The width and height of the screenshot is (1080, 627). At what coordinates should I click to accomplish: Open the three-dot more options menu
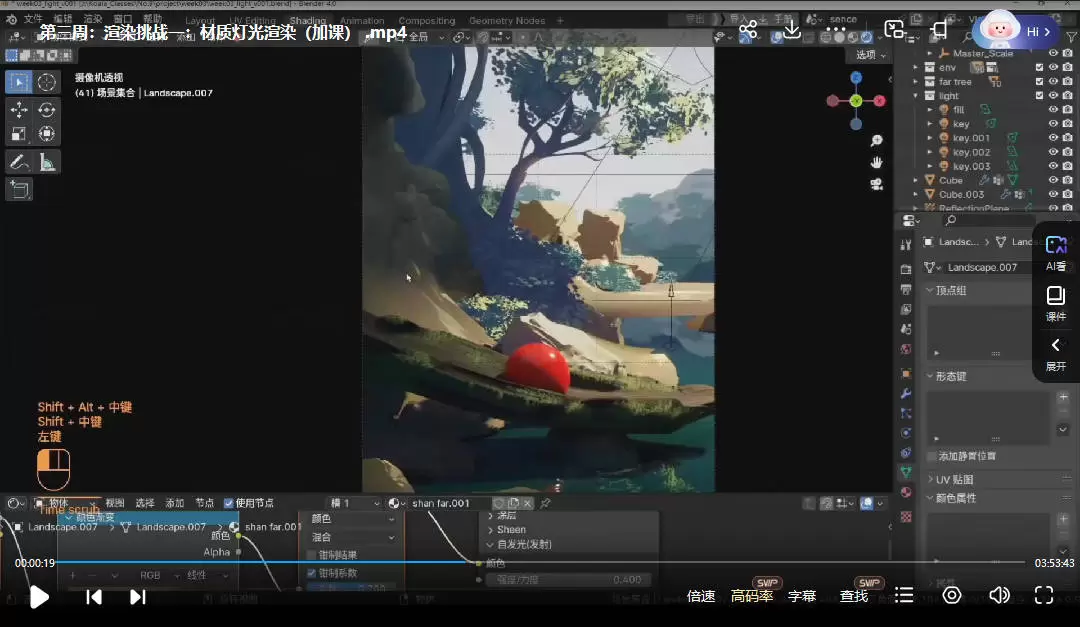[835, 30]
